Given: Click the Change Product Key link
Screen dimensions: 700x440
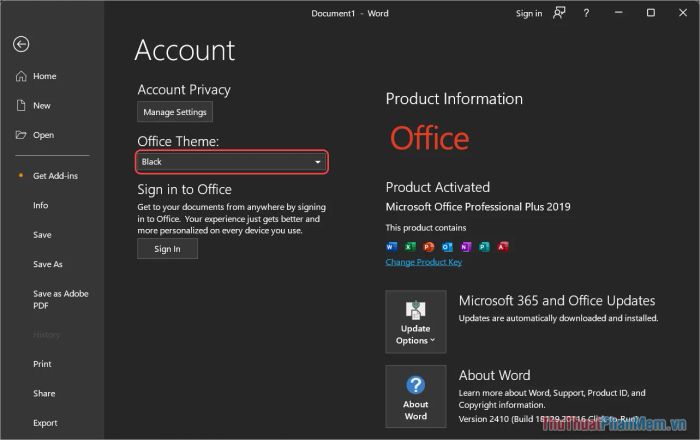Looking at the screenshot, I should coord(424,262).
